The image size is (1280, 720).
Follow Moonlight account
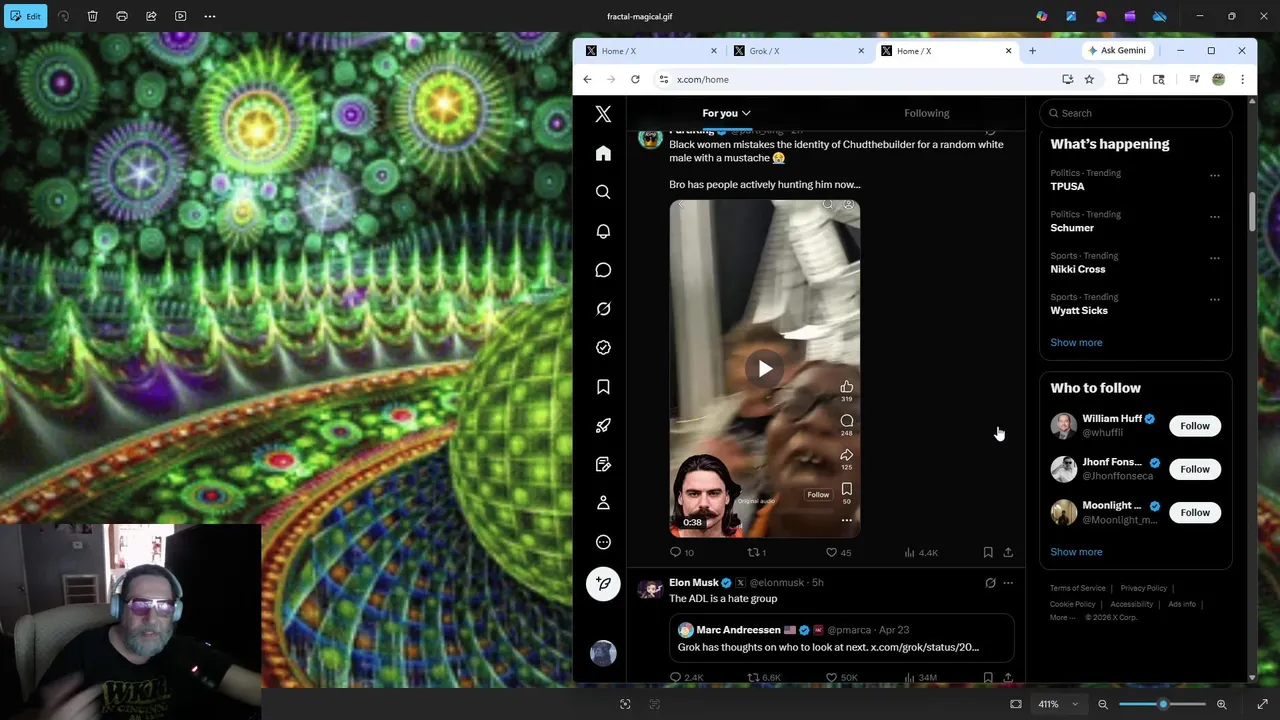click(x=1194, y=512)
